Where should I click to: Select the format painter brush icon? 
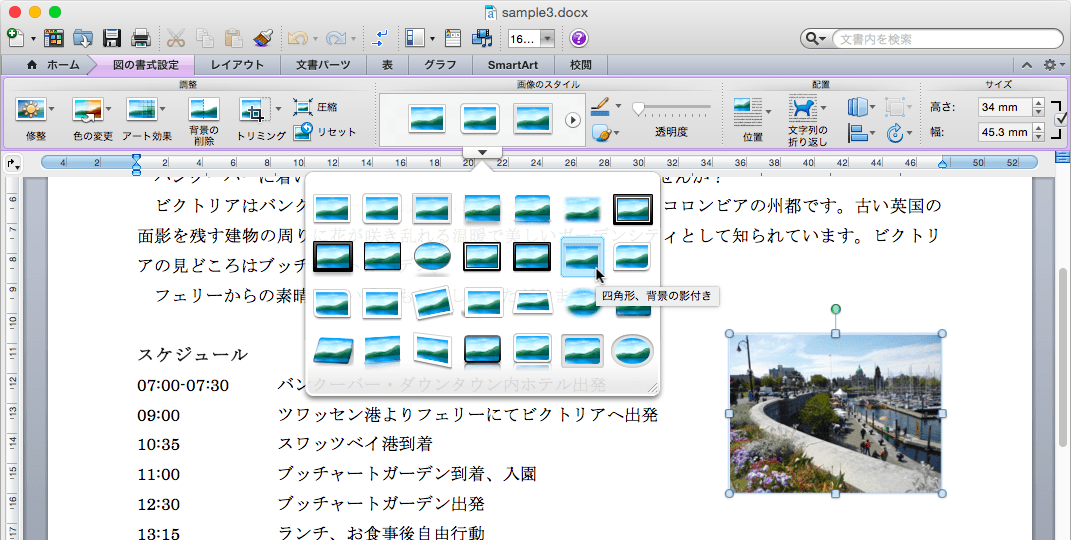[265, 39]
